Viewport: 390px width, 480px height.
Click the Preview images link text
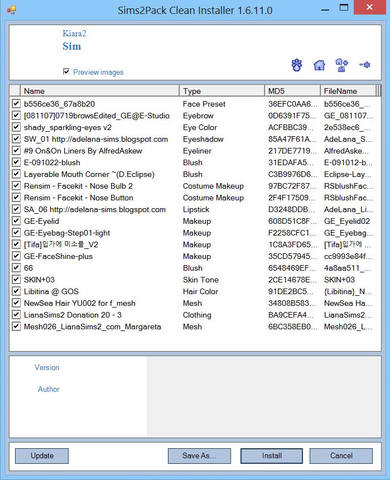[x=98, y=72]
